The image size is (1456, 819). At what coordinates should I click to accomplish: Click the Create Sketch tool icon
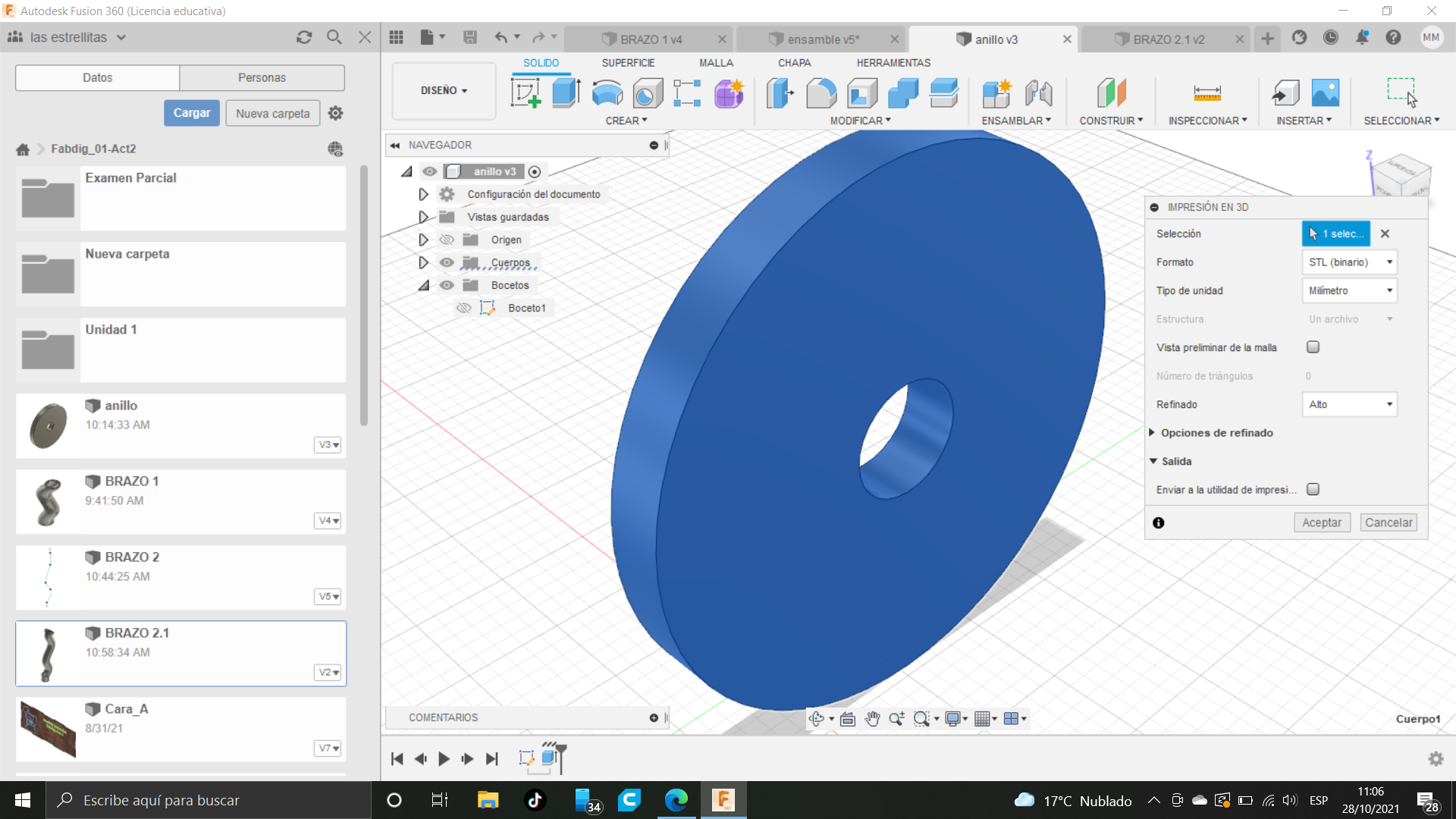(x=526, y=93)
